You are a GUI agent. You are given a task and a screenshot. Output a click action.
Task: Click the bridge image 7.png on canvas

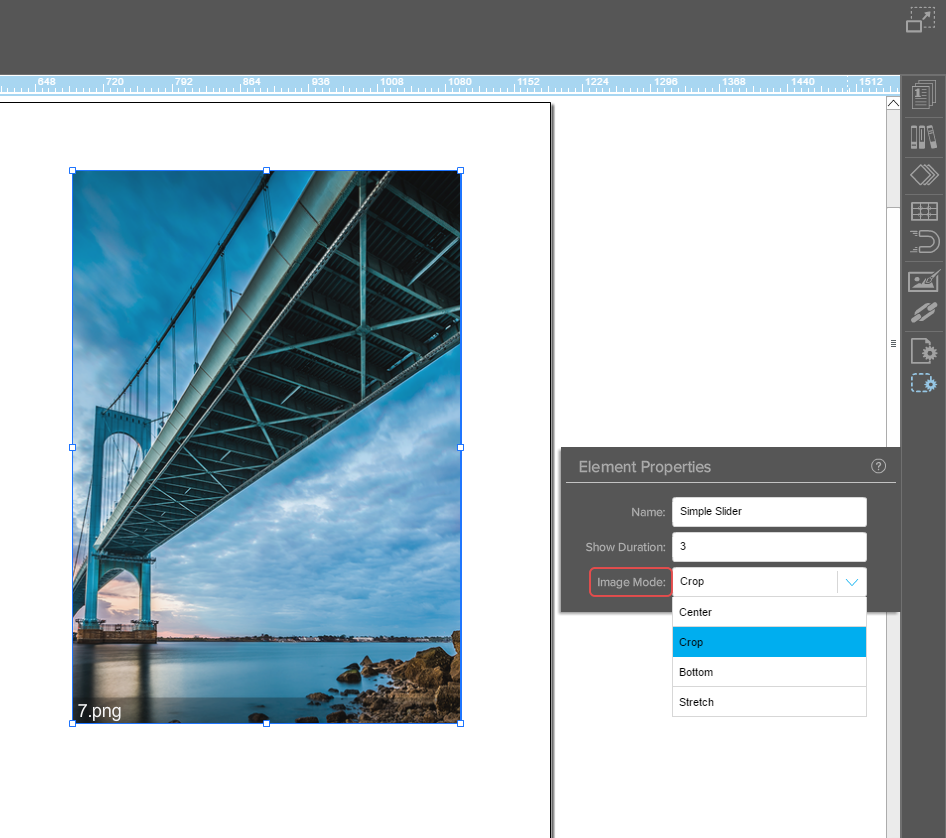coord(266,447)
